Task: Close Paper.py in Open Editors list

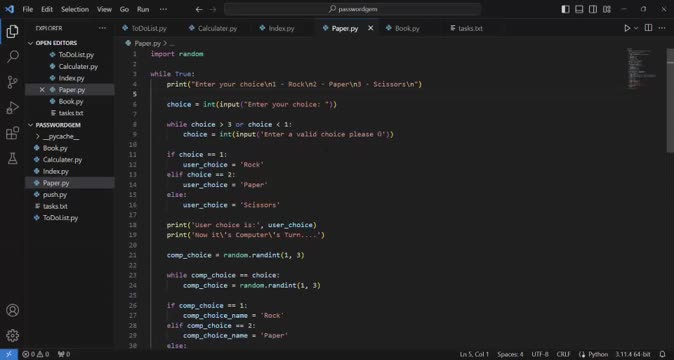Action: coord(42,90)
